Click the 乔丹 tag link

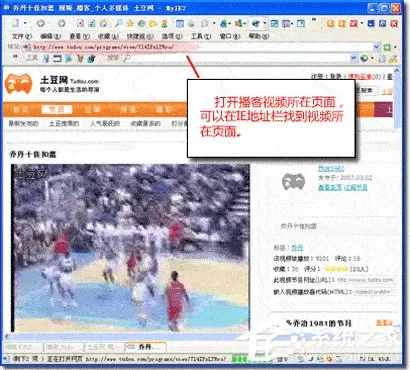tap(297, 248)
